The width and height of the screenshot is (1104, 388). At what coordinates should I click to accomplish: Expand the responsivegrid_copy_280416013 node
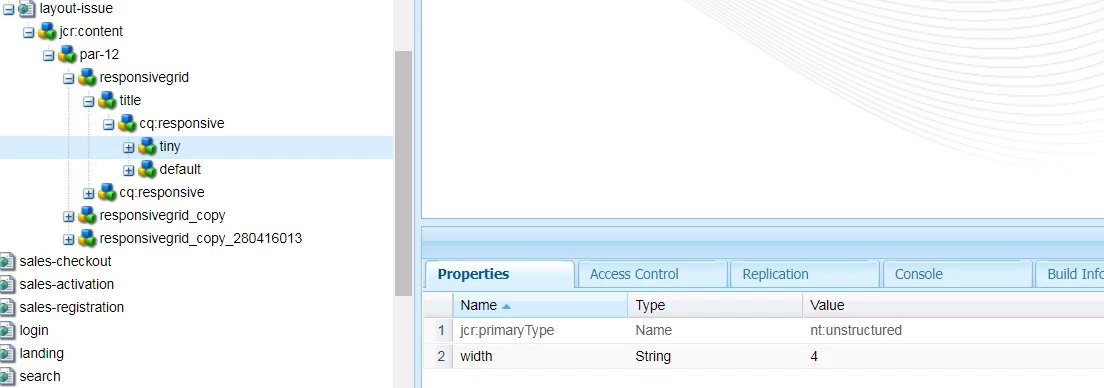click(68, 239)
